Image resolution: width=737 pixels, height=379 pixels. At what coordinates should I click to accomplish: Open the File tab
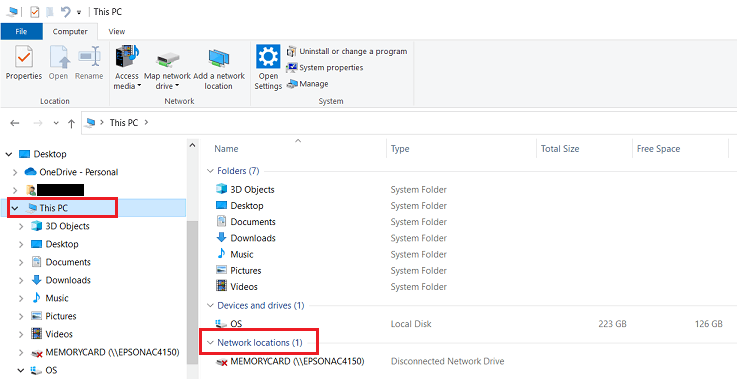[x=21, y=32]
